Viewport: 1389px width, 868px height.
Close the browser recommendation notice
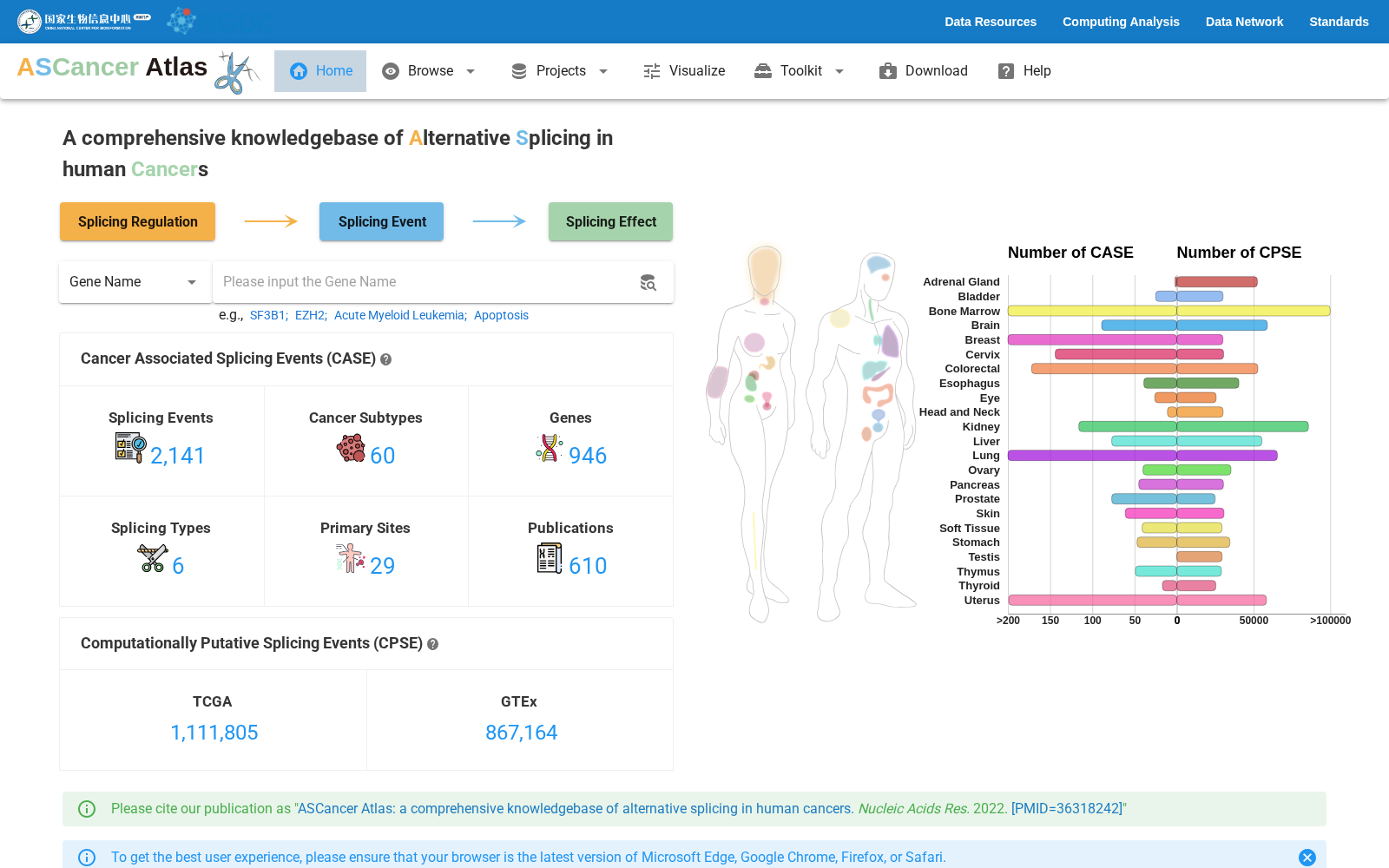[1307, 858]
